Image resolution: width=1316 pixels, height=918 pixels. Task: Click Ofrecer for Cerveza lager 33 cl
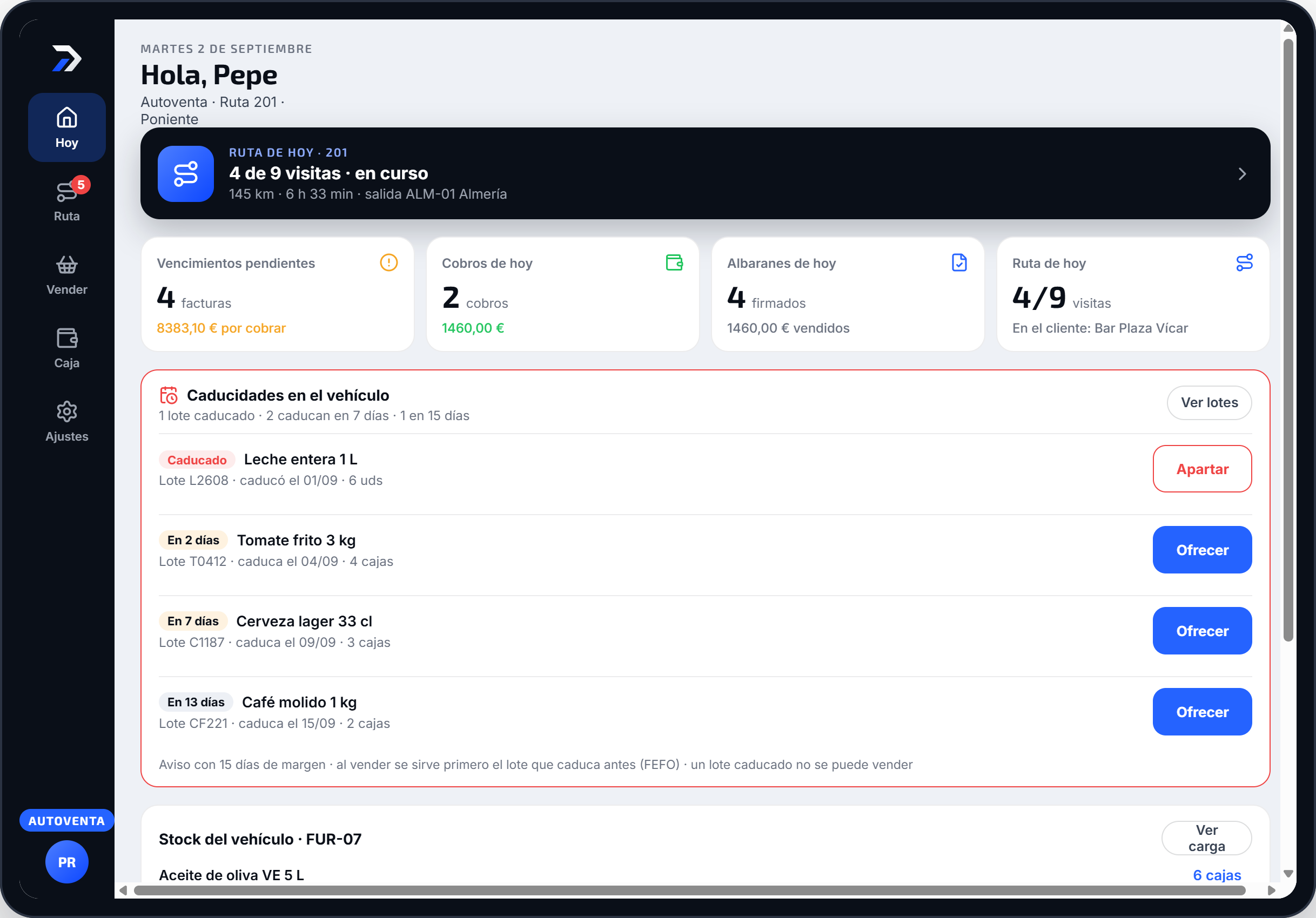click(1202, 630)
